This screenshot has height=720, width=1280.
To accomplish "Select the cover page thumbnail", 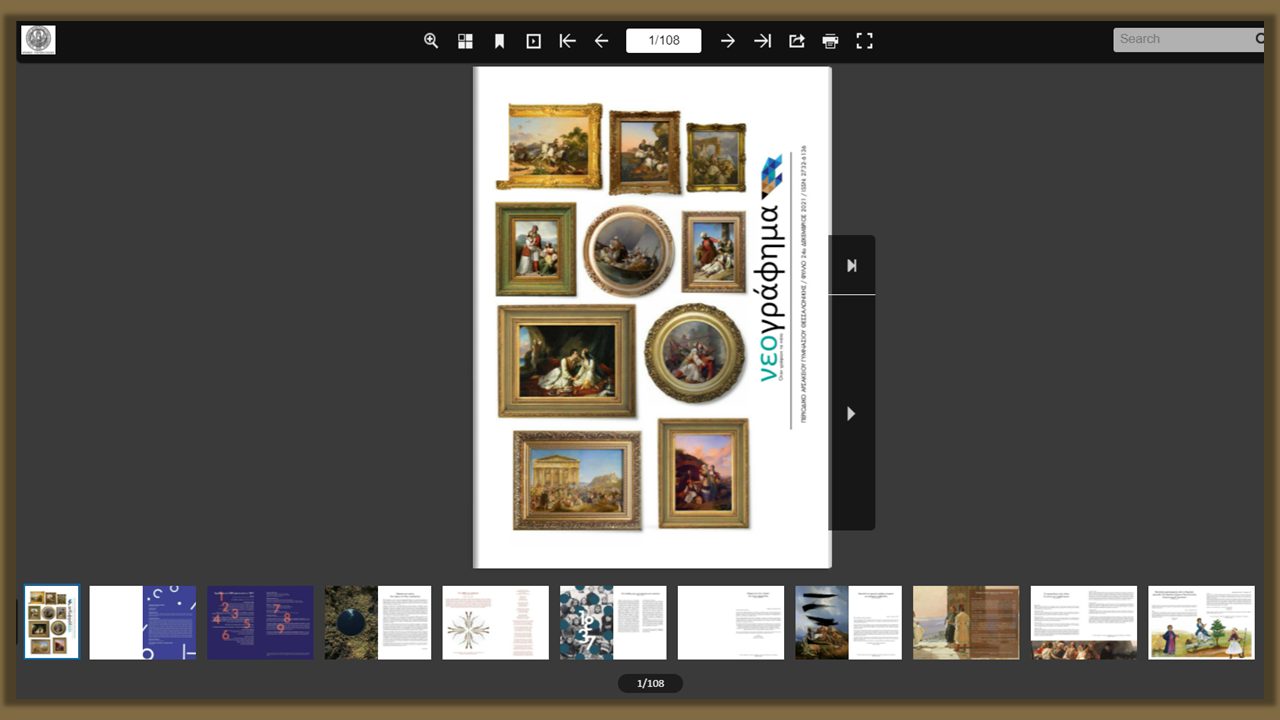I will point(51,622).
